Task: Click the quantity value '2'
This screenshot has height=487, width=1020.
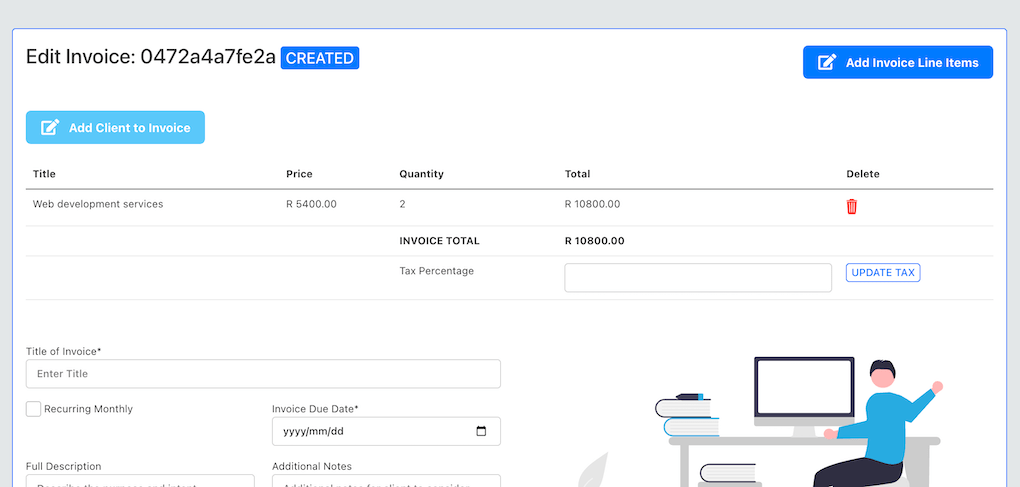Action: pos(403,204)
